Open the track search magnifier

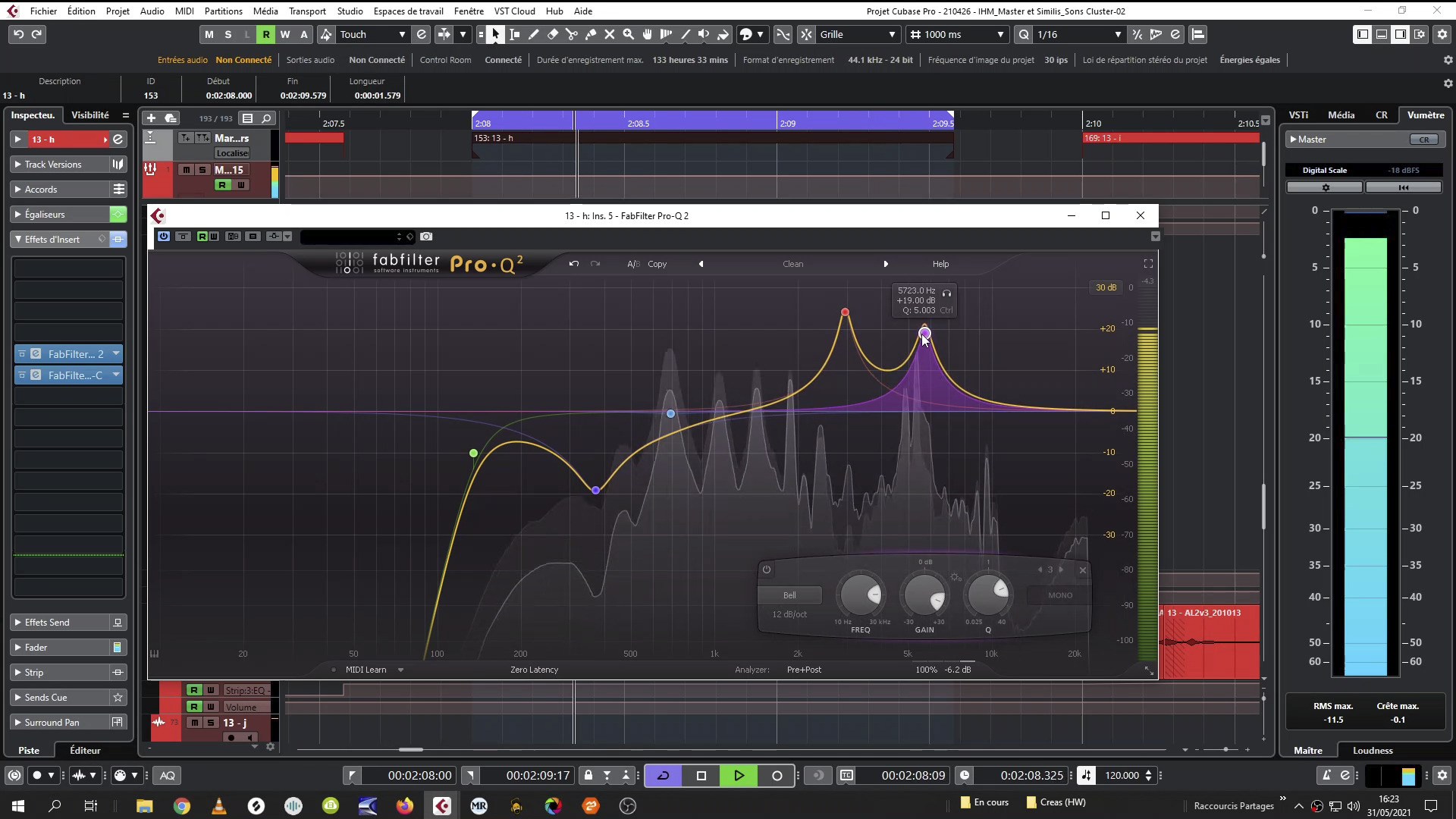266,118
